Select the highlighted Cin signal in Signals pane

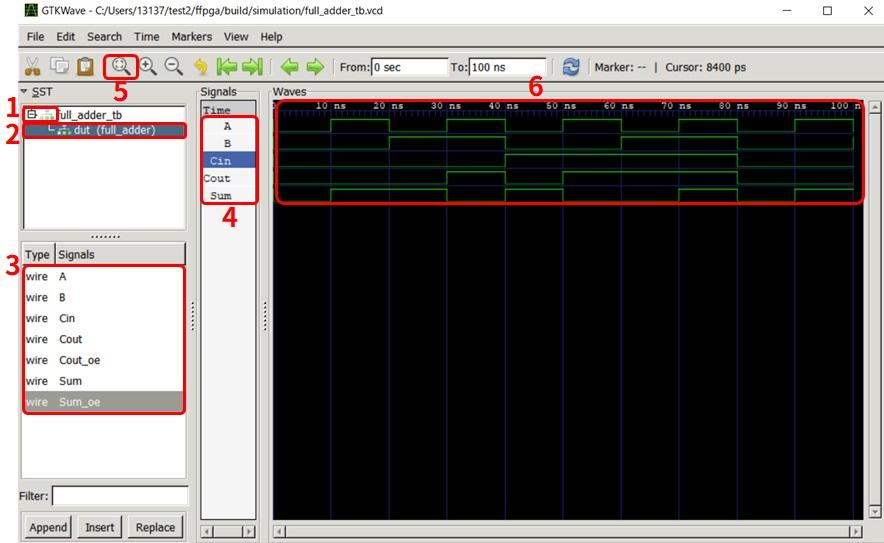point(228,161)
